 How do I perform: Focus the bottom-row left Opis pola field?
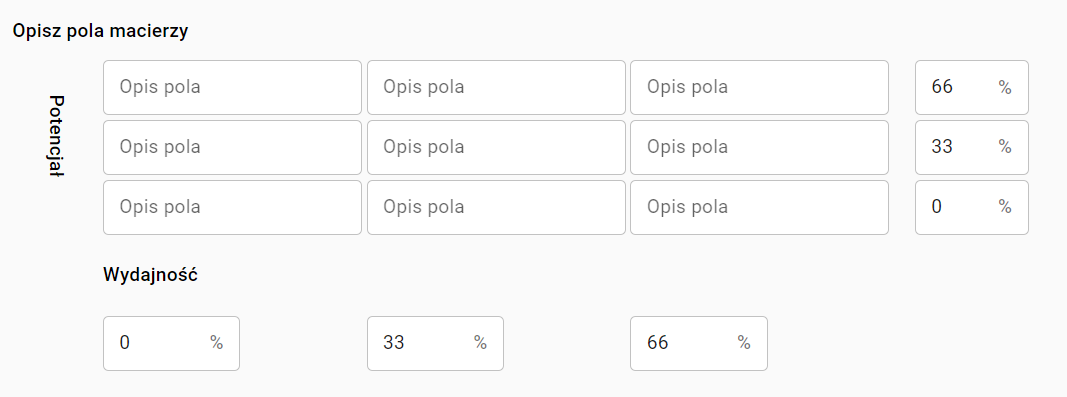point(232,207)
